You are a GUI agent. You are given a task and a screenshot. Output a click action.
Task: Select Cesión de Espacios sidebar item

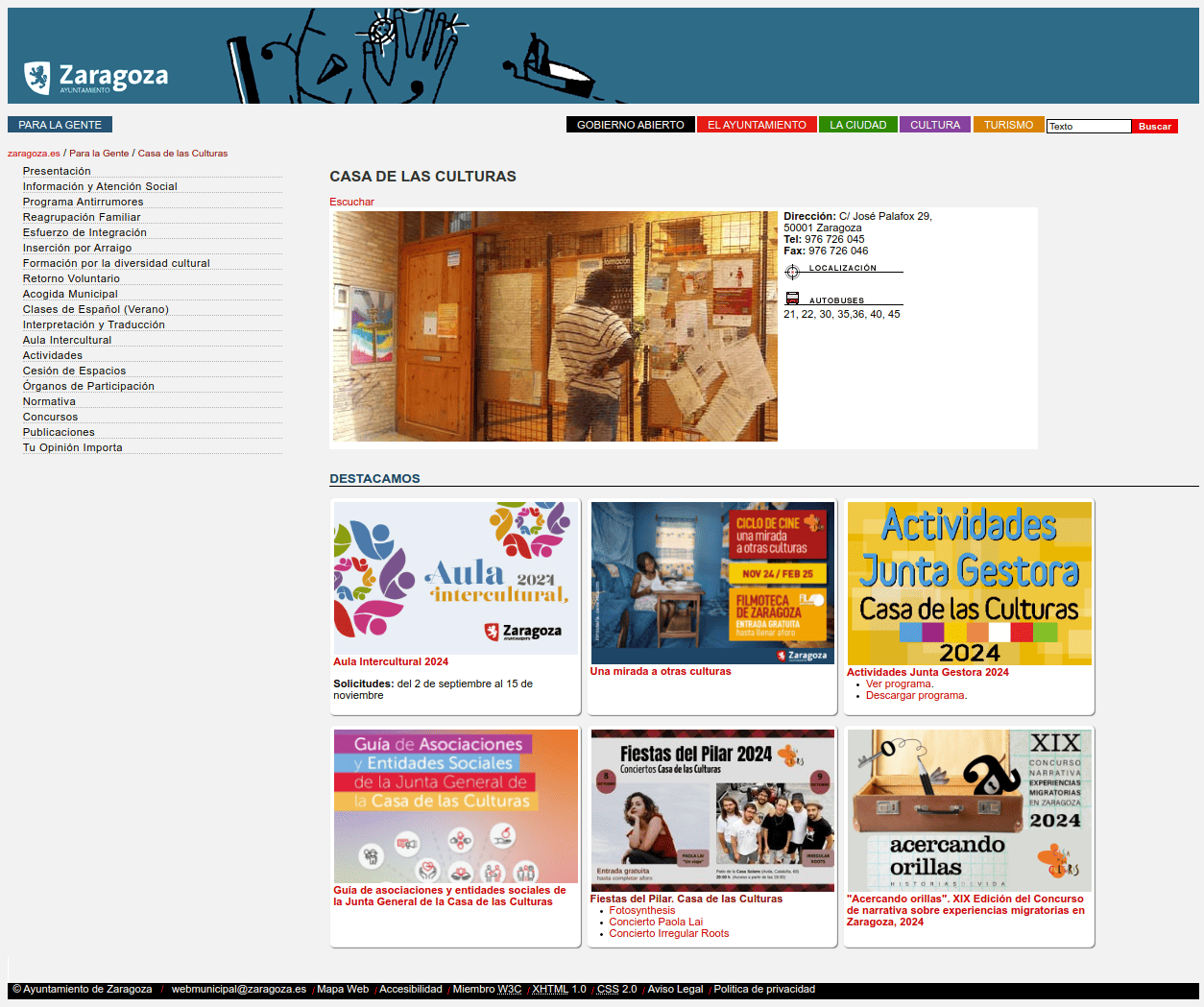pos(74,371)
